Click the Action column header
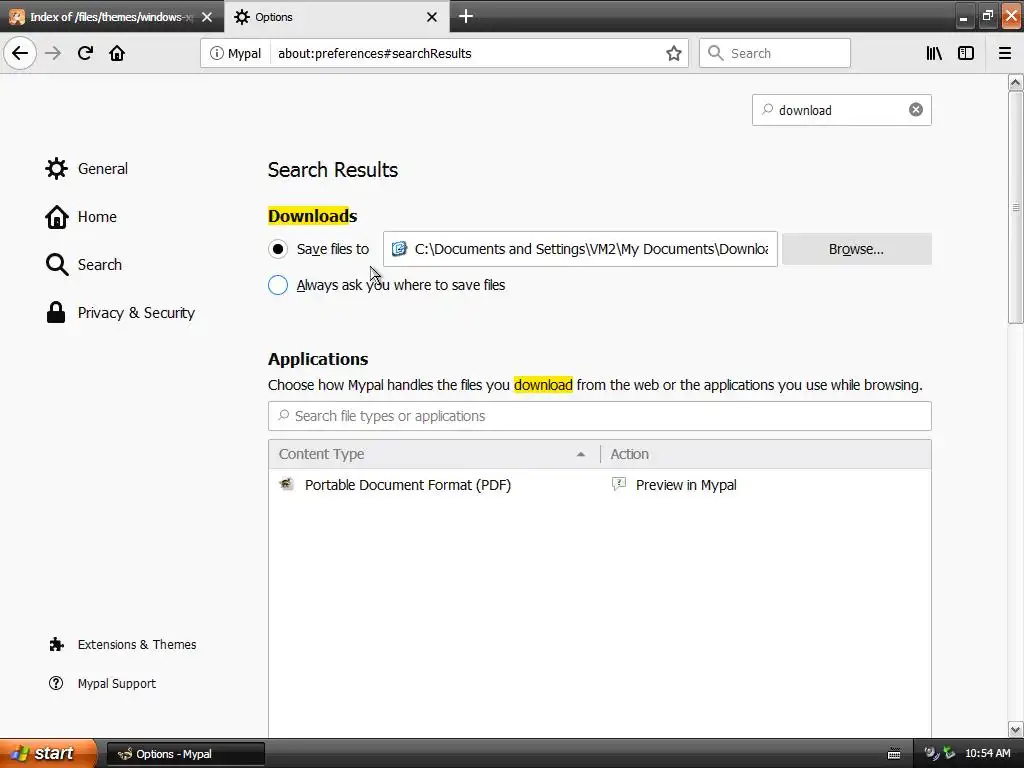The height and width of the screenshot is (768, 1024). point(765,454)
